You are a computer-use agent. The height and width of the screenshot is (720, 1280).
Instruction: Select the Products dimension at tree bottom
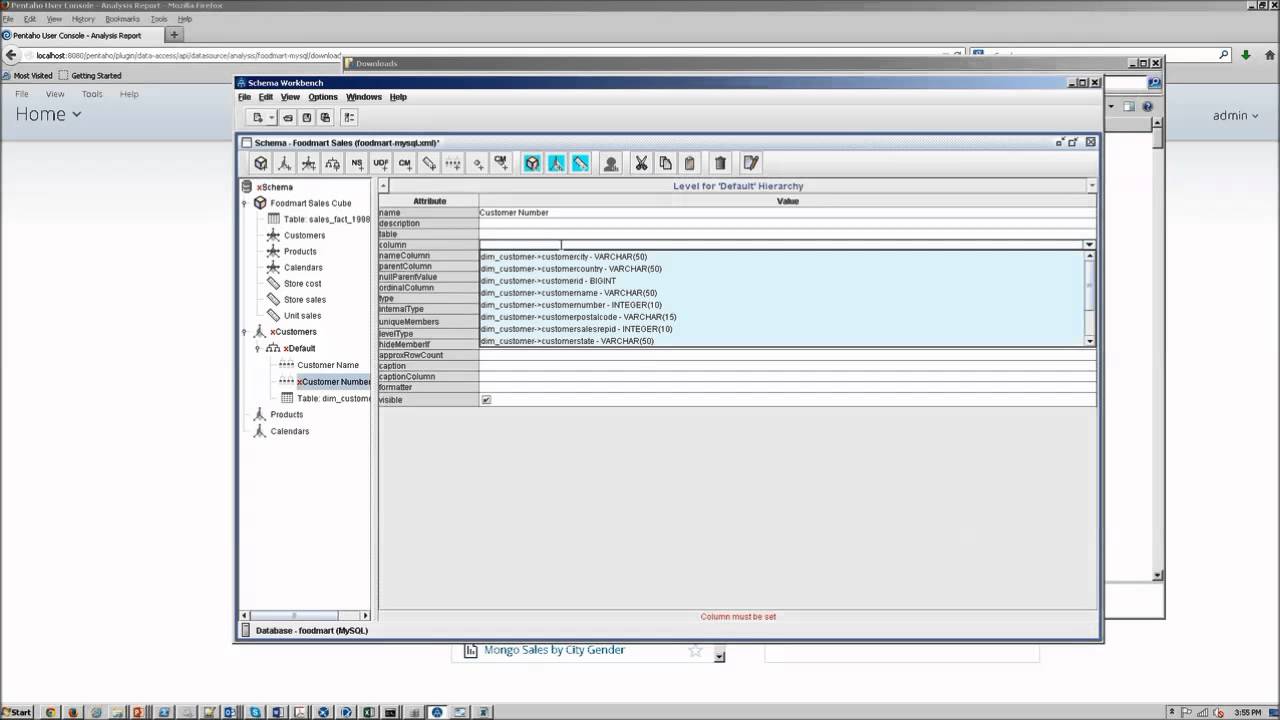pos(286,414)
